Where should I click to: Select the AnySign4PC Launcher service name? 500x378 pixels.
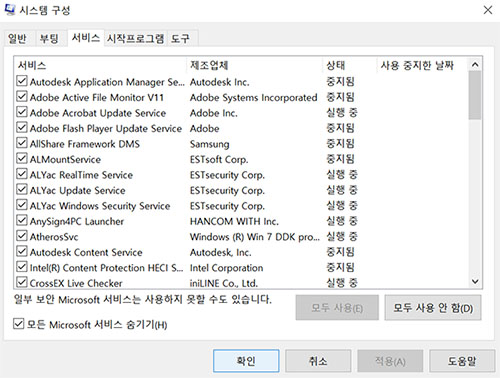77,221
